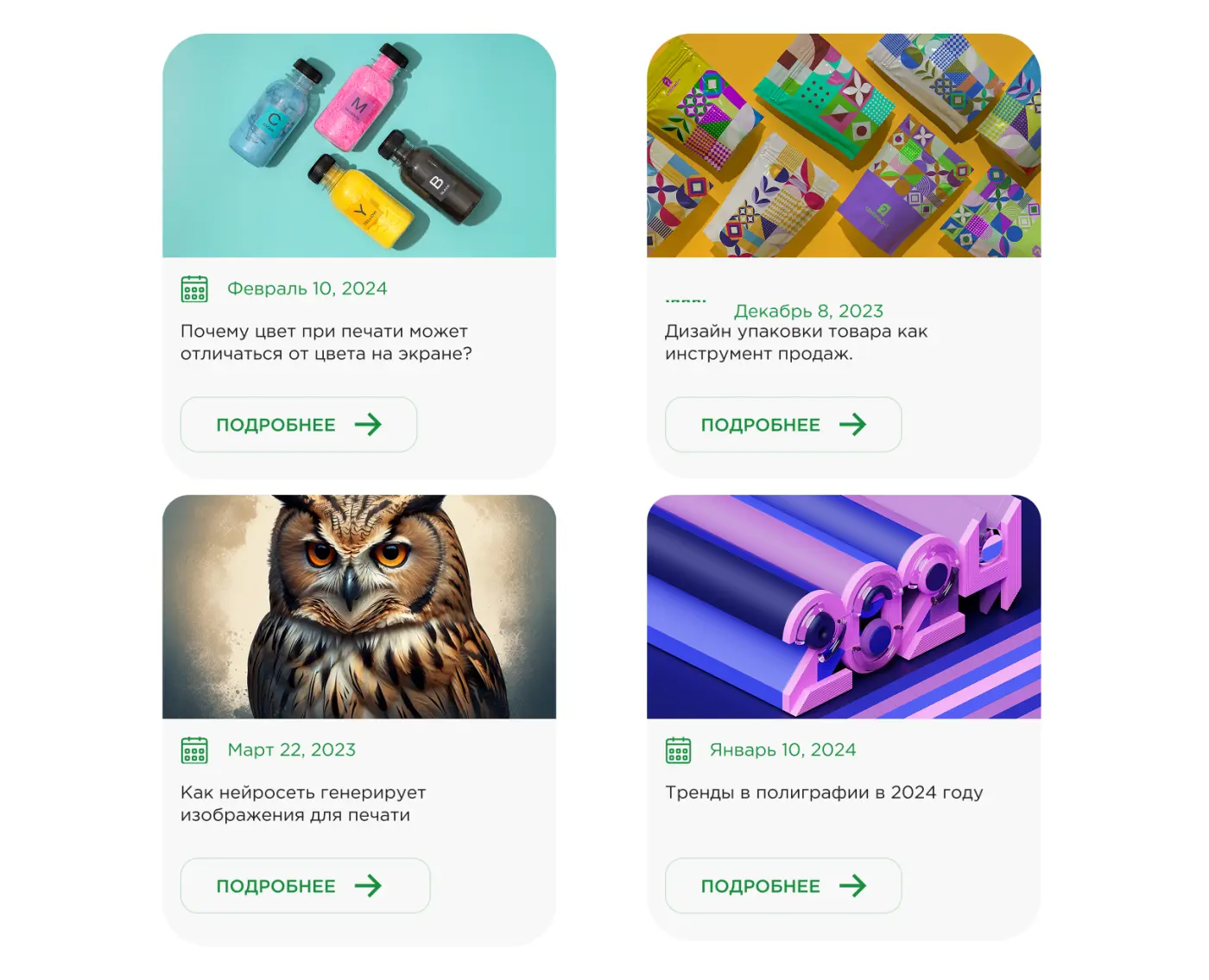1209x980 pixels.
Task: Open ПОДРОБНЕЕ for printing trends 2024 article
Action: point(783,885)
